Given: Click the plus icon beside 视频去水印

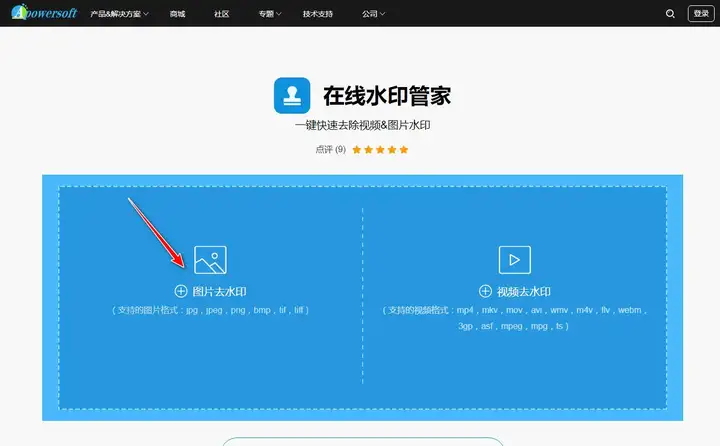Looking at the screenshot, I should (485, 291).
